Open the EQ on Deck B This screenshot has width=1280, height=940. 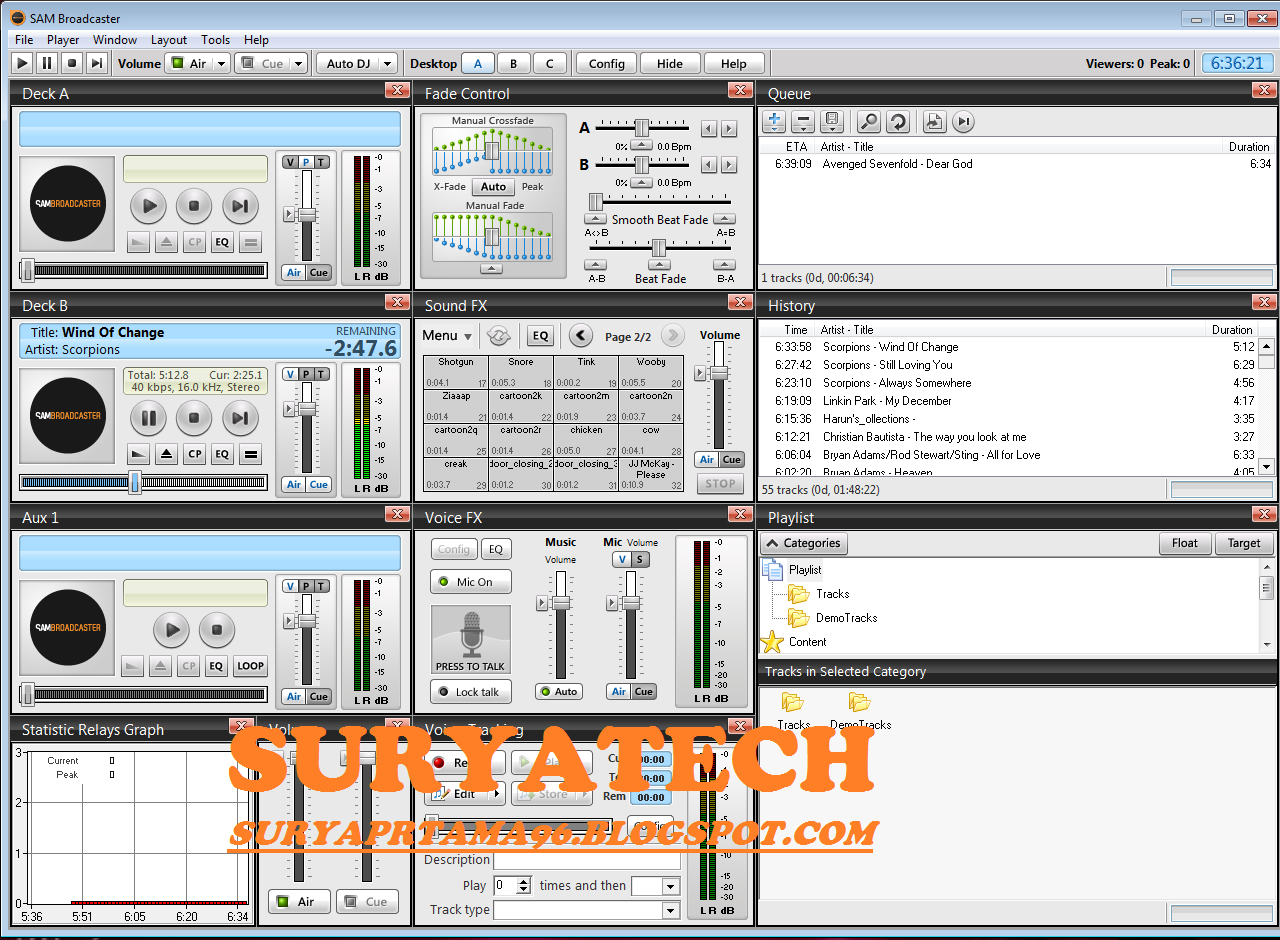tap(222, 454)
